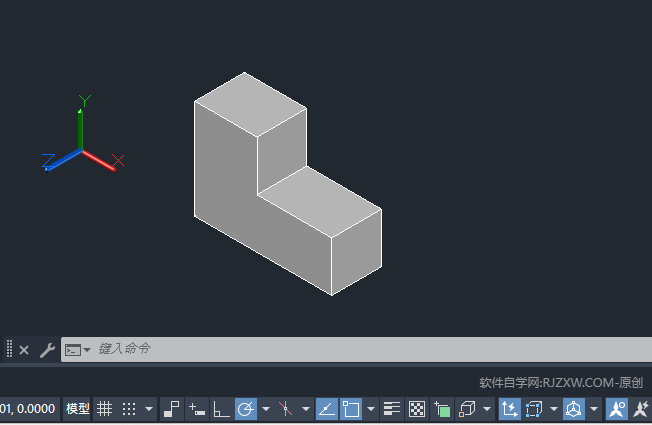Open polar tracking angle dropdown
652x425 pixels.
click(266, 409)
